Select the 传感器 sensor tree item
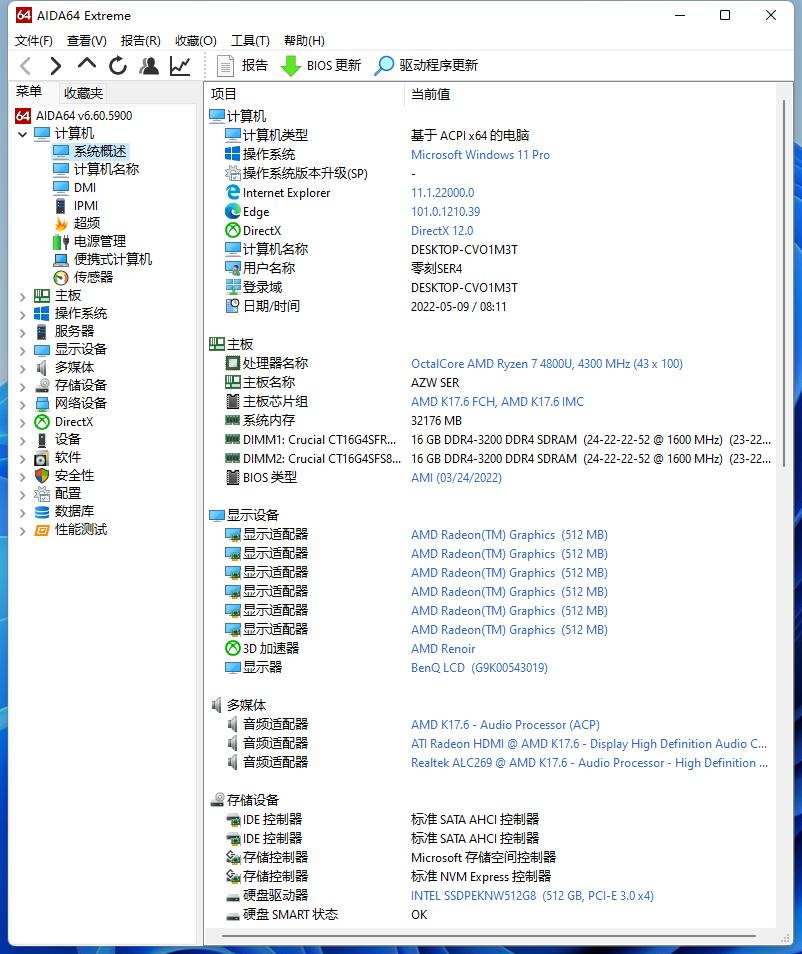Image resolution: width=802 pixels, height=954 pixels. point(83,277)
